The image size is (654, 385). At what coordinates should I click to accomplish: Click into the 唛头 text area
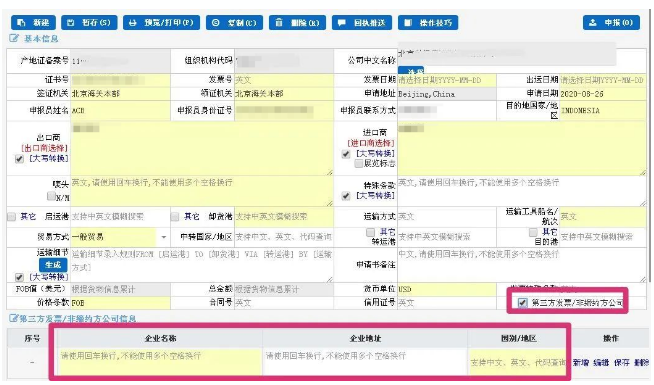pos(202,191)
